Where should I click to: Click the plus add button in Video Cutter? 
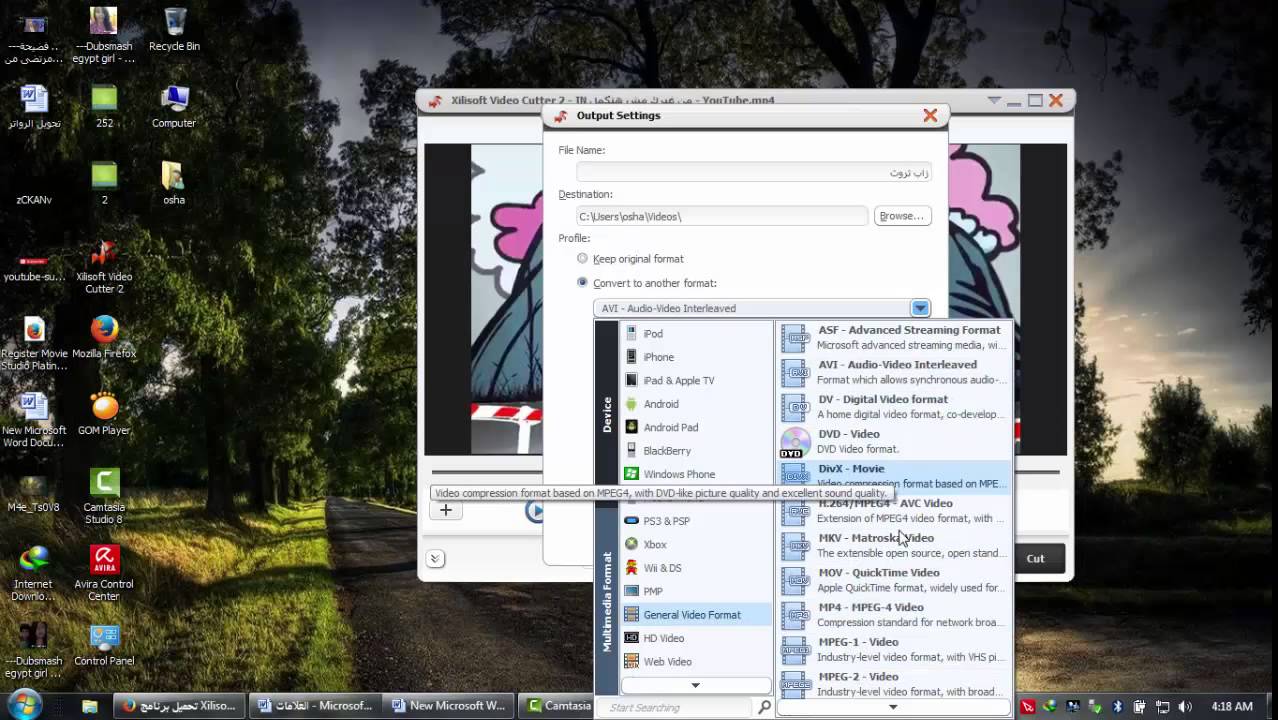click(x=446, y=510)
